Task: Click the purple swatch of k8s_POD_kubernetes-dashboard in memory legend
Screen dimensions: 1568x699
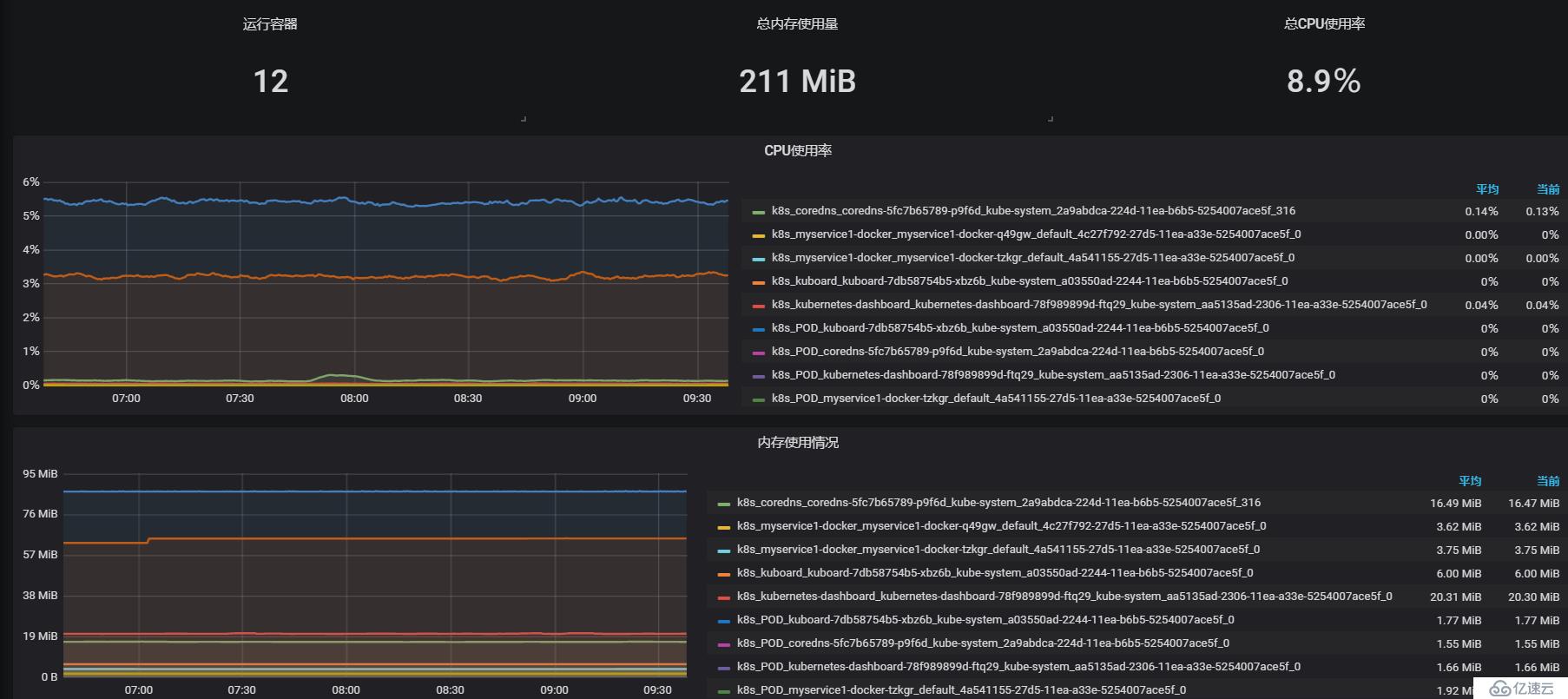Action: tap(724, 668)
